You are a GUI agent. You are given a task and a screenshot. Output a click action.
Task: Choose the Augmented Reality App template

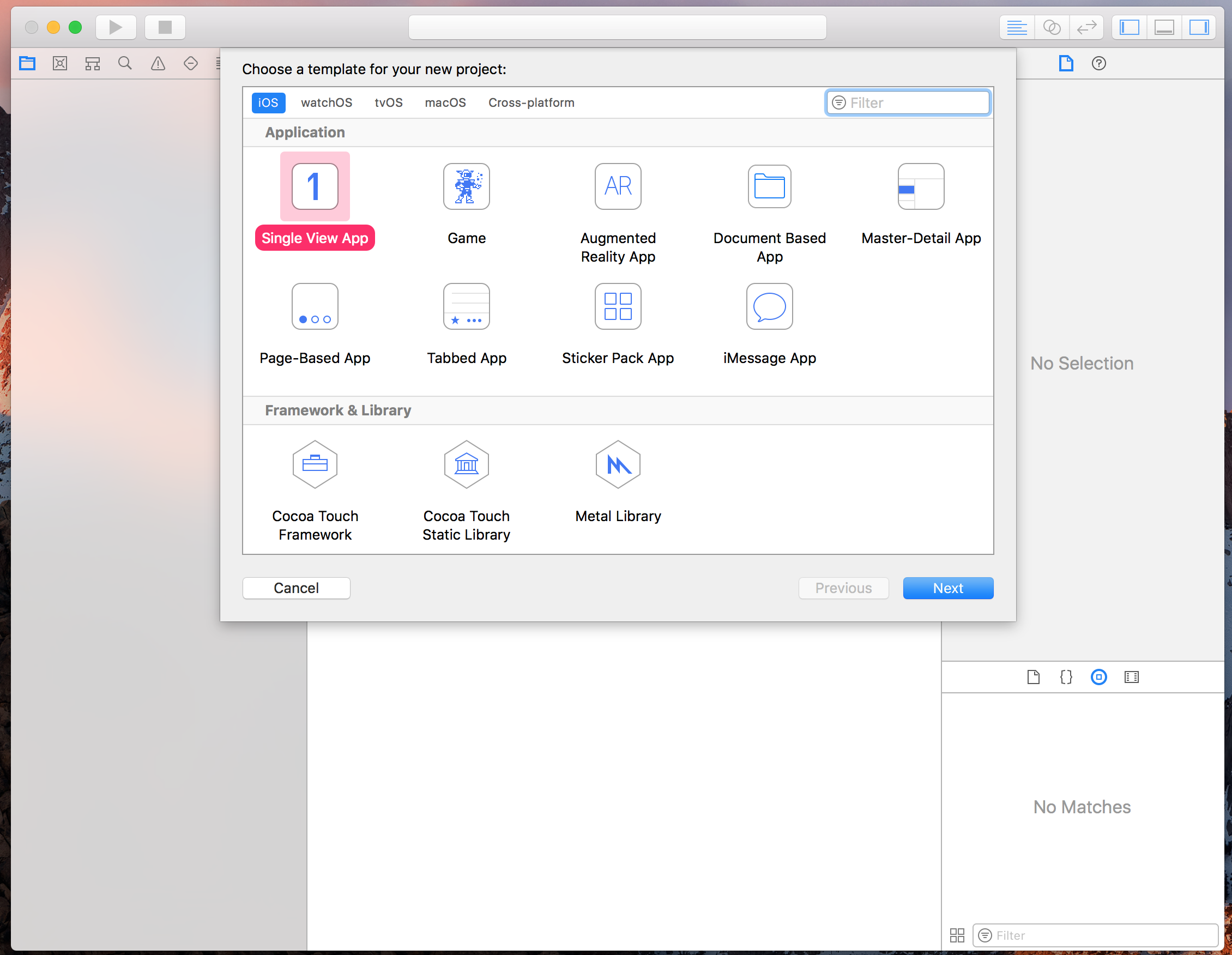(618, 187)
